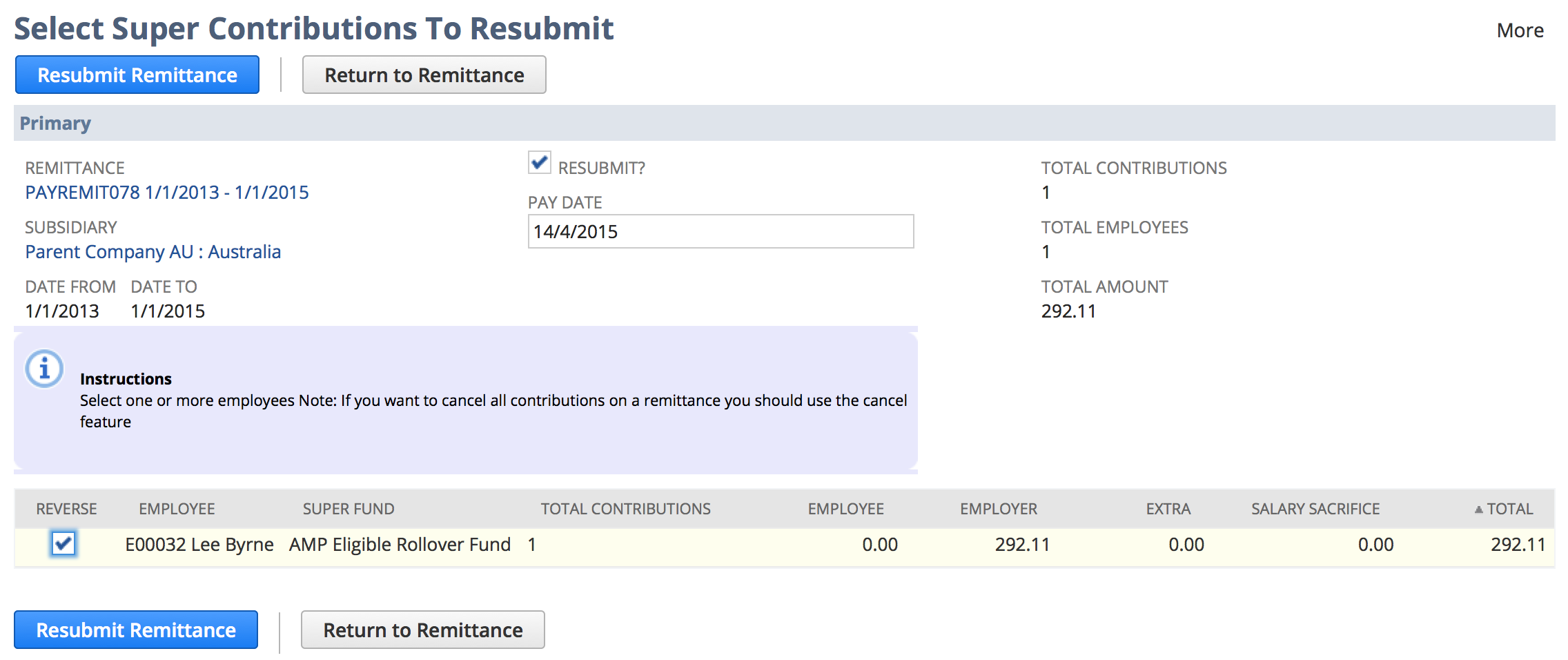The width and height of the screenshot is (1568, 660).
Task: Open the More menu
Action: (1520, 30)
